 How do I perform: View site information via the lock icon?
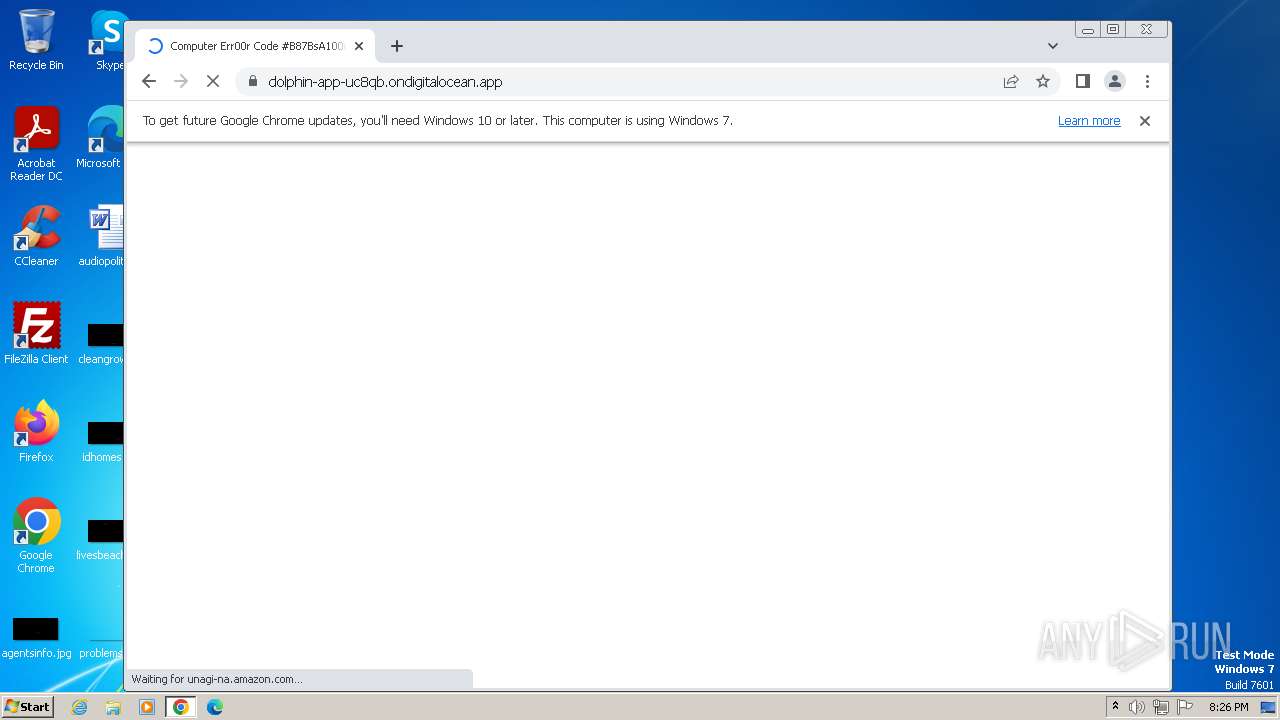point(252,82)
